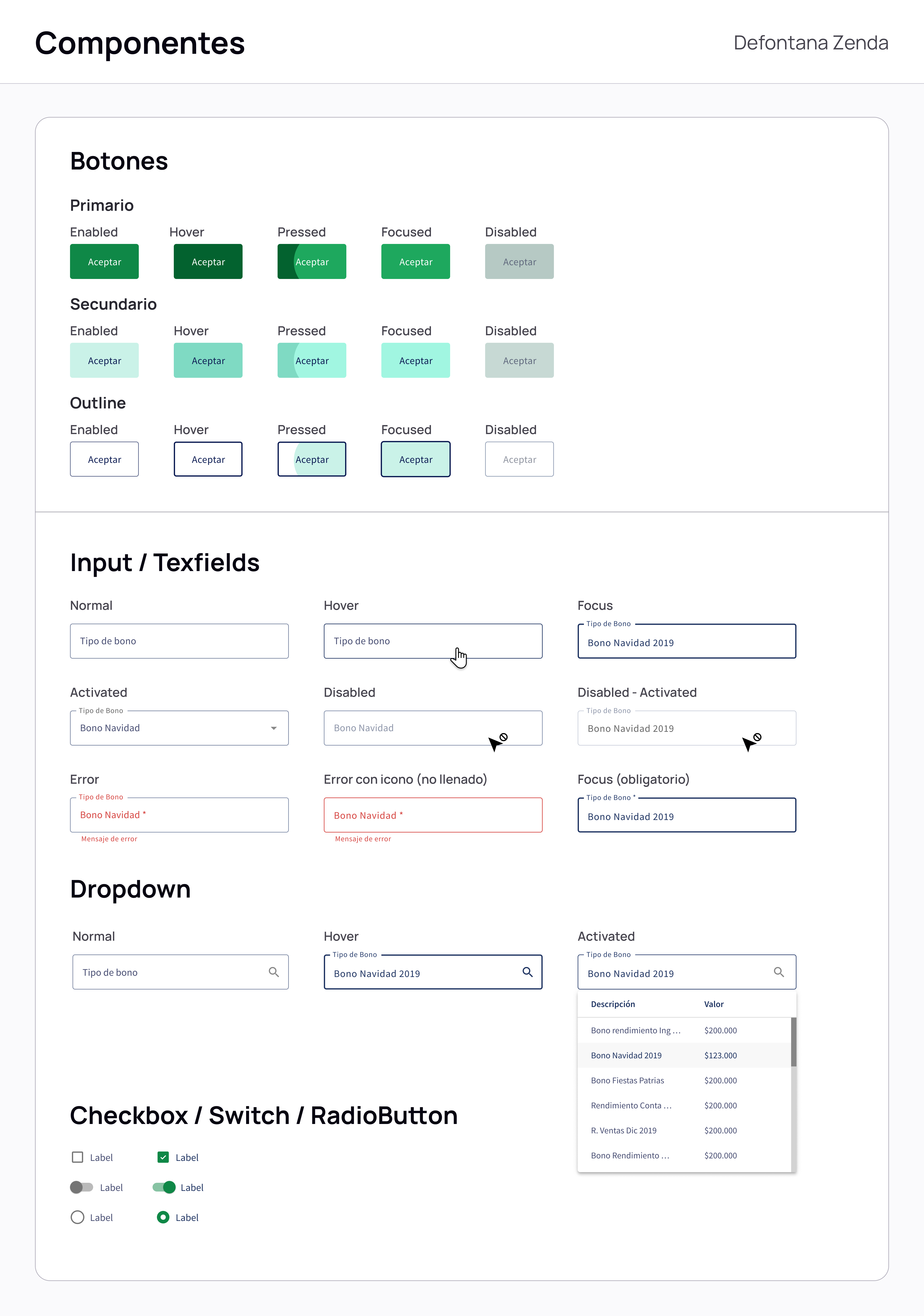The height and width of the screenshot is (1316, 924).
Task: Click the Primario Enabled Aceptar button
Action: point(104,262)
